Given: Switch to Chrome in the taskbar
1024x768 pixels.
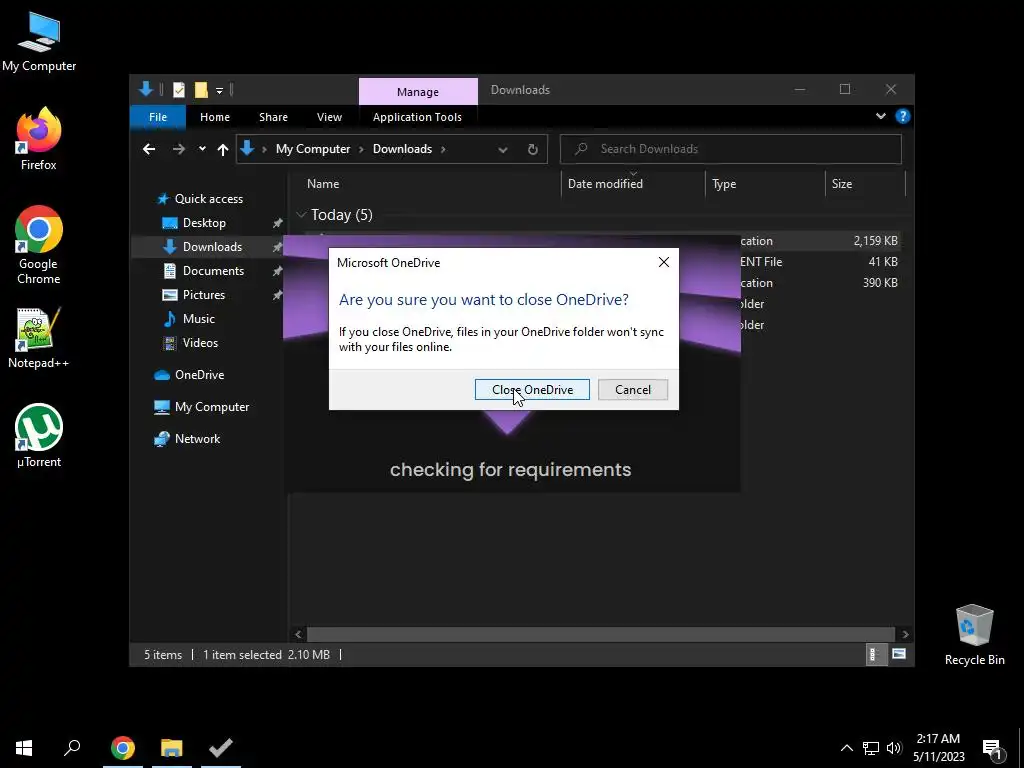Looking at the screenshot, I should pyautogui.click(x=123, y=748).
